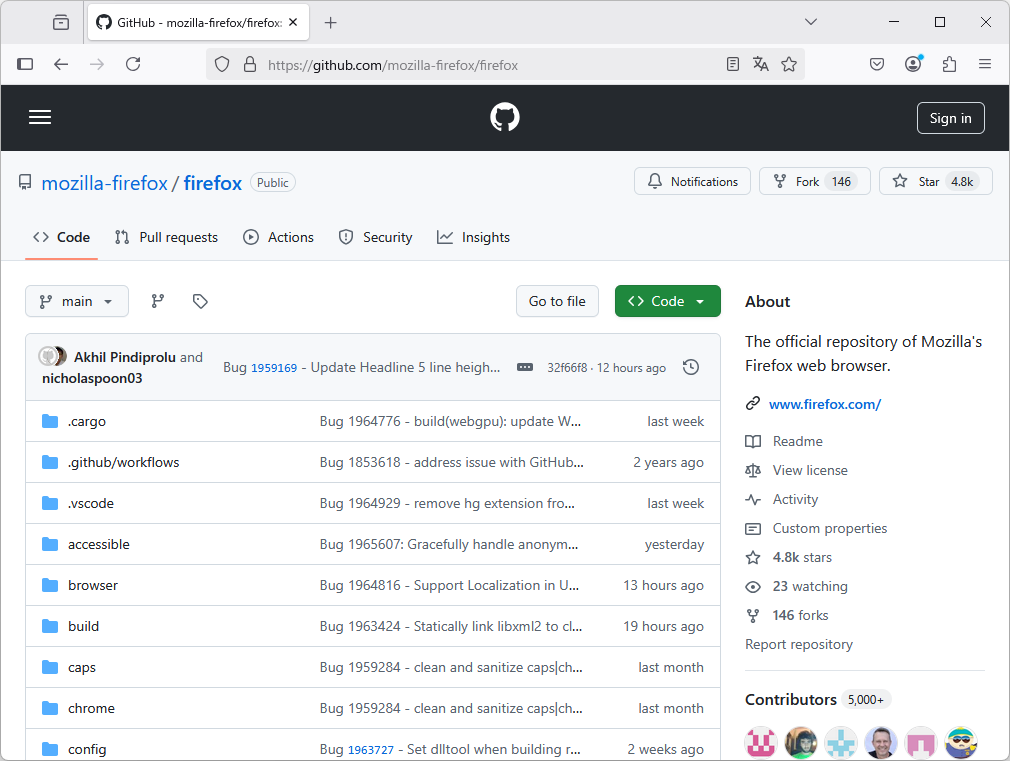Viewport: 1010px width, 761px height.
Task: Toggle reader view in the address bar
Action: [732, 63]
